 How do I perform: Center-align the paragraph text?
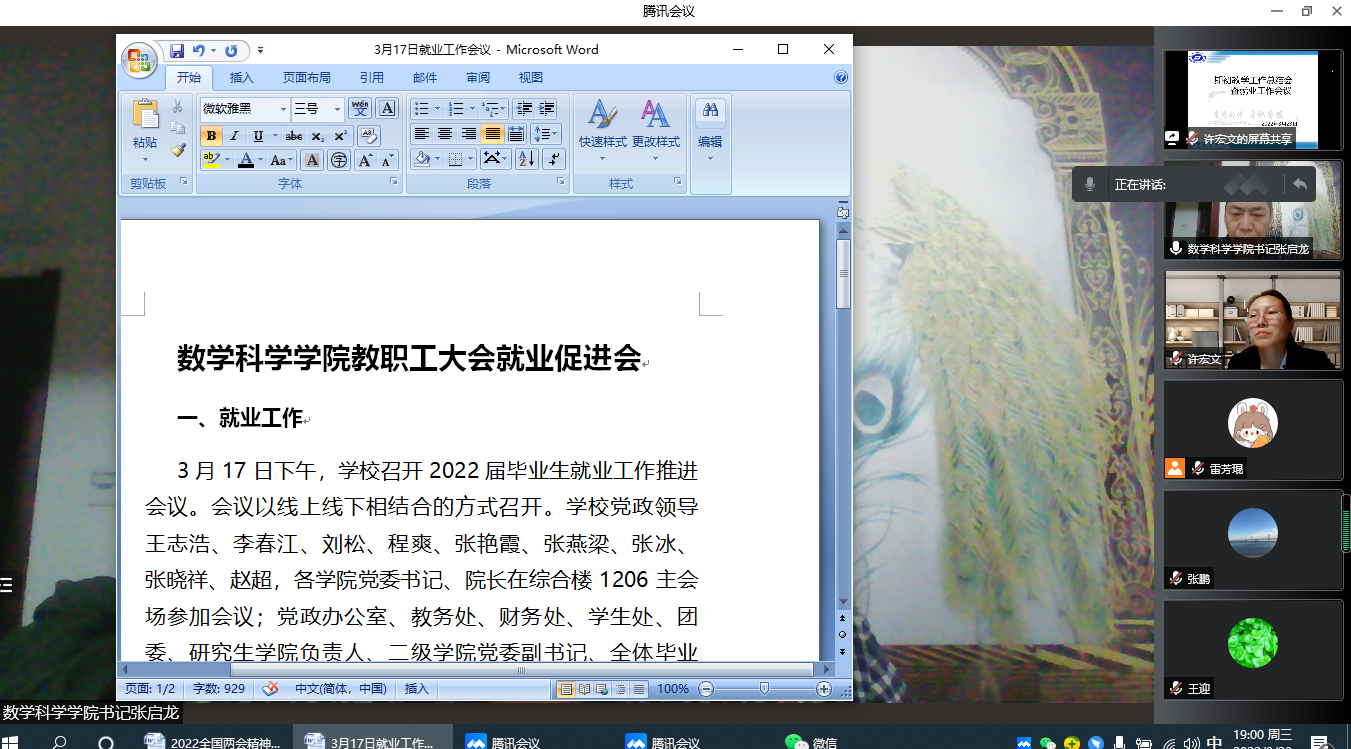coord(445,134)
